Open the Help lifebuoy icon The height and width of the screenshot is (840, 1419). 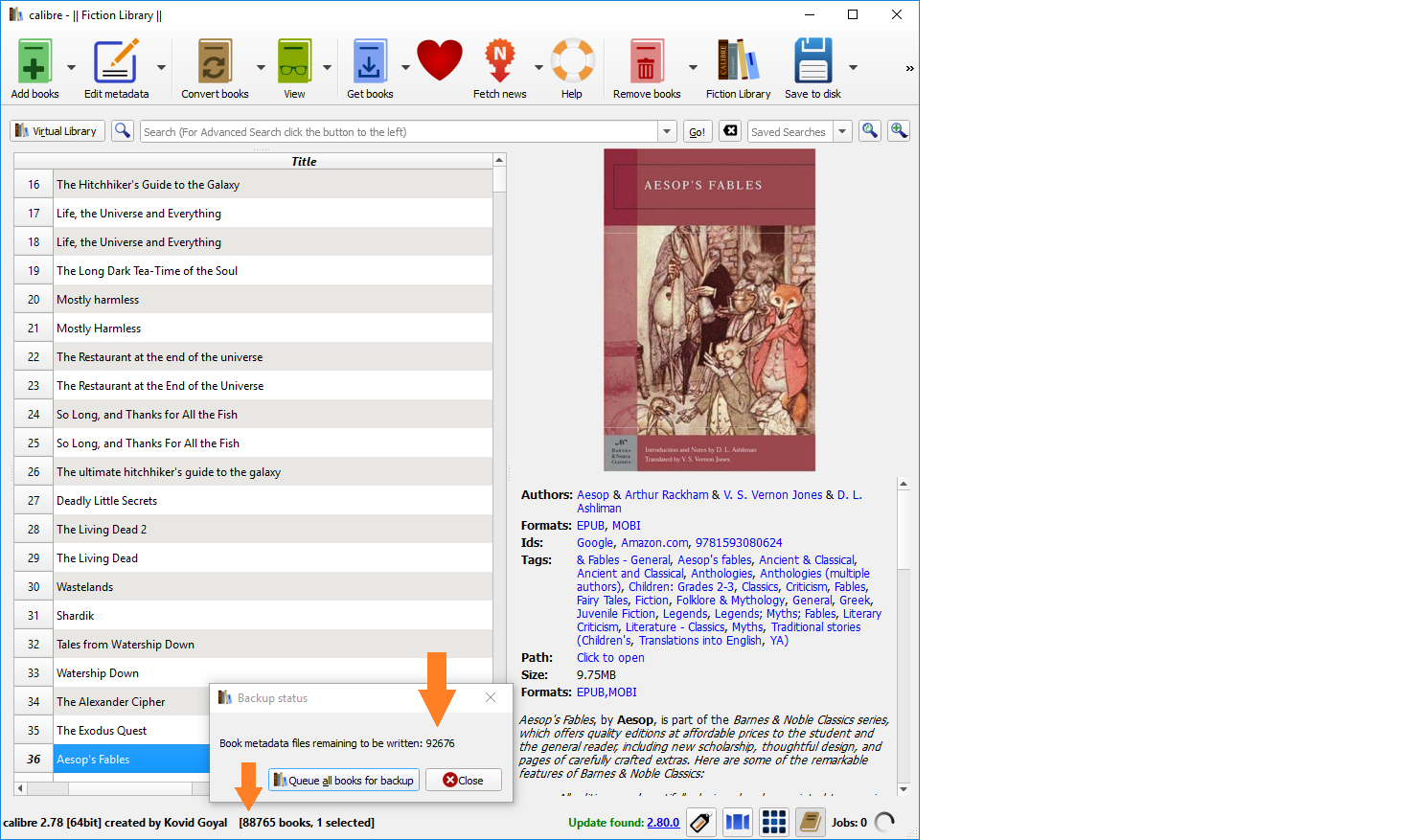point(572,61)
